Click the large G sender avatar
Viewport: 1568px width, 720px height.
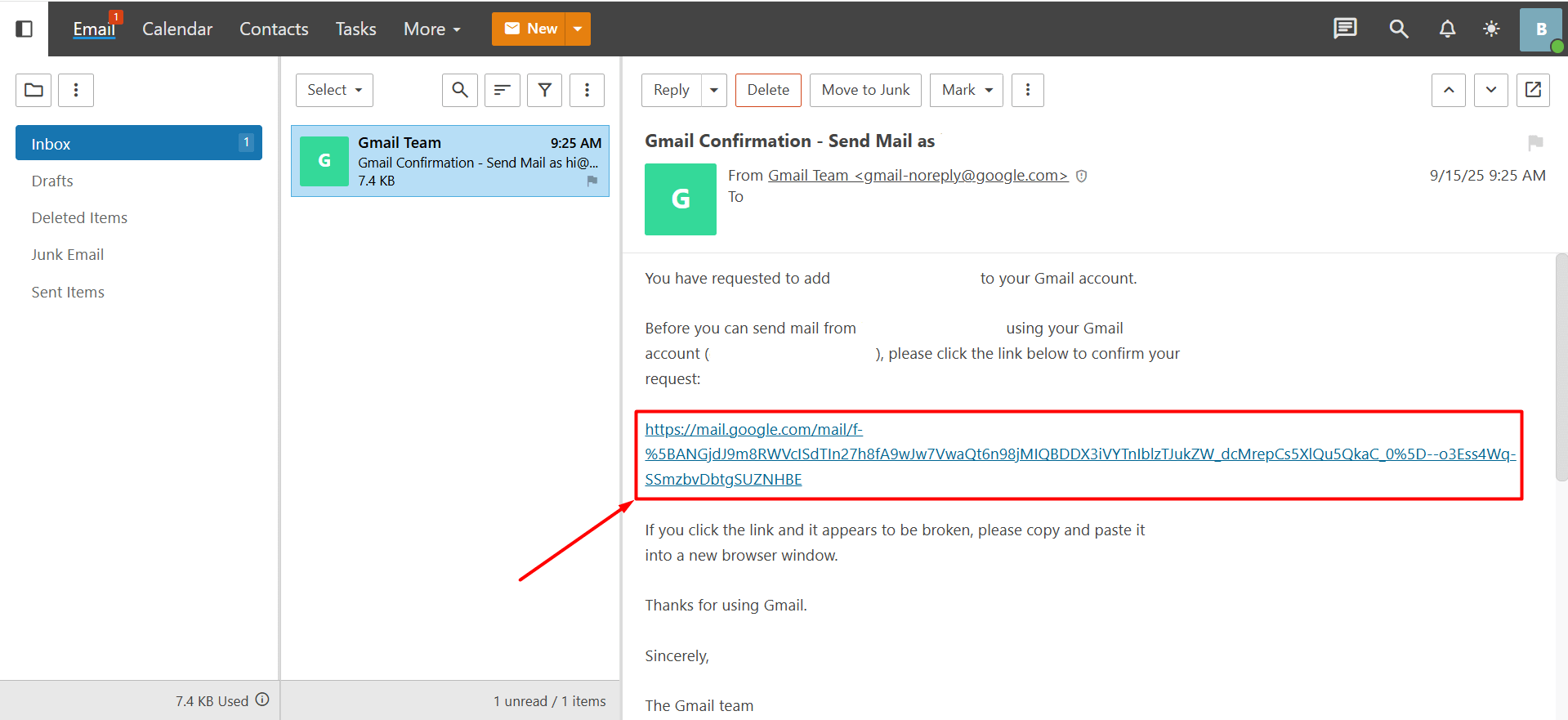(681, 199)
